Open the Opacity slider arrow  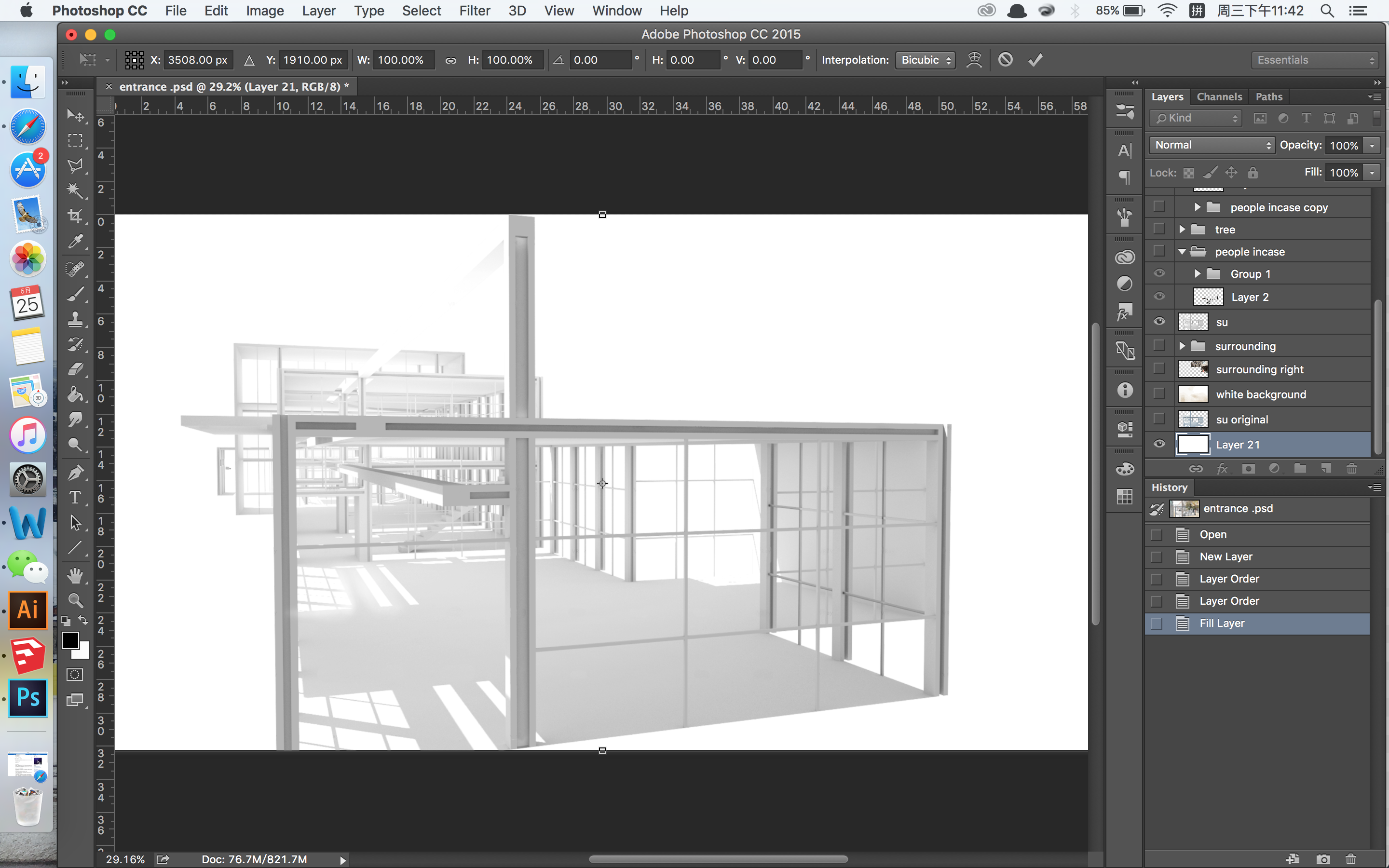click(1372, 145)
